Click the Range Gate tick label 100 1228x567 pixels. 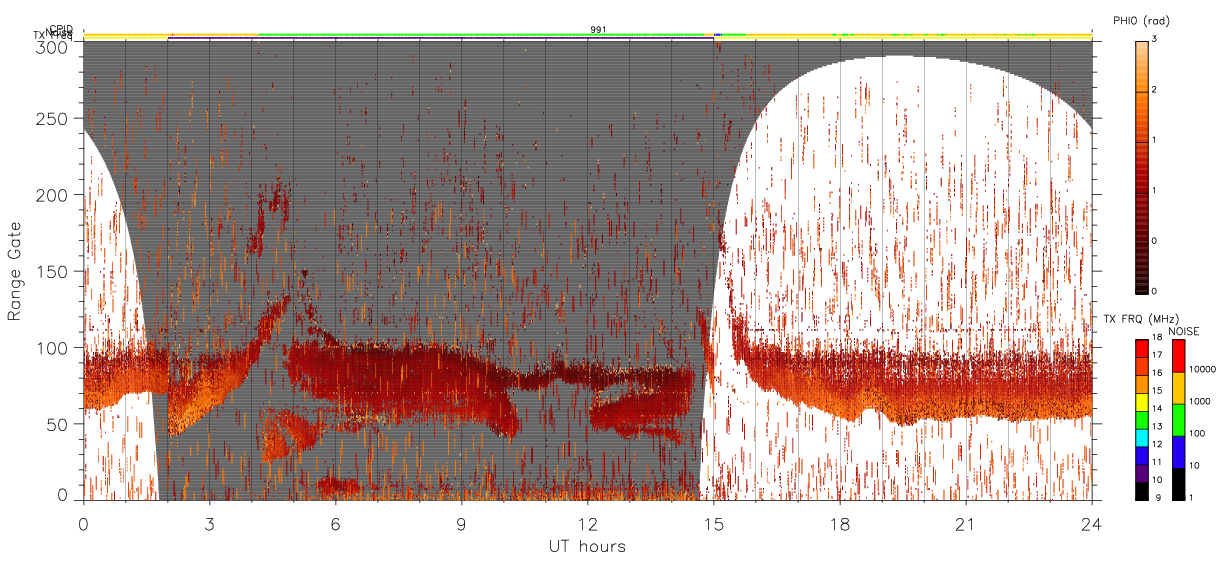click(x=51, y=348)
